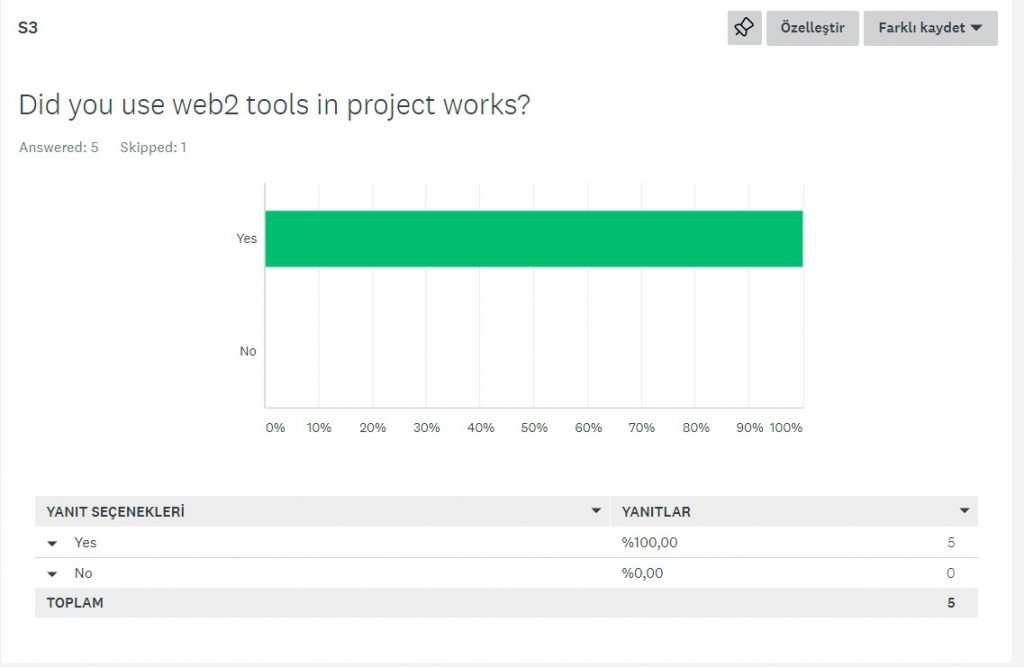This screenshot has height=667, width=1024.
Task: Click the chevron beside the Yes answer row
Action: click(52, 543)
